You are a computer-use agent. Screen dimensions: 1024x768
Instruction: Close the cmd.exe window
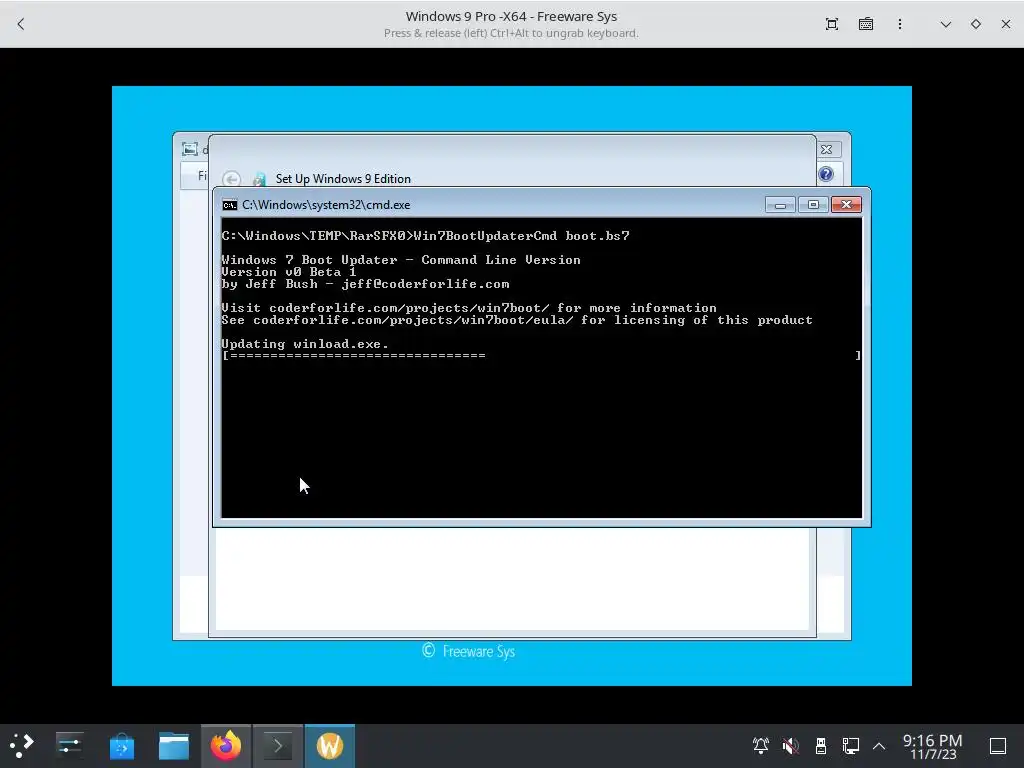[x=846, y=205]
